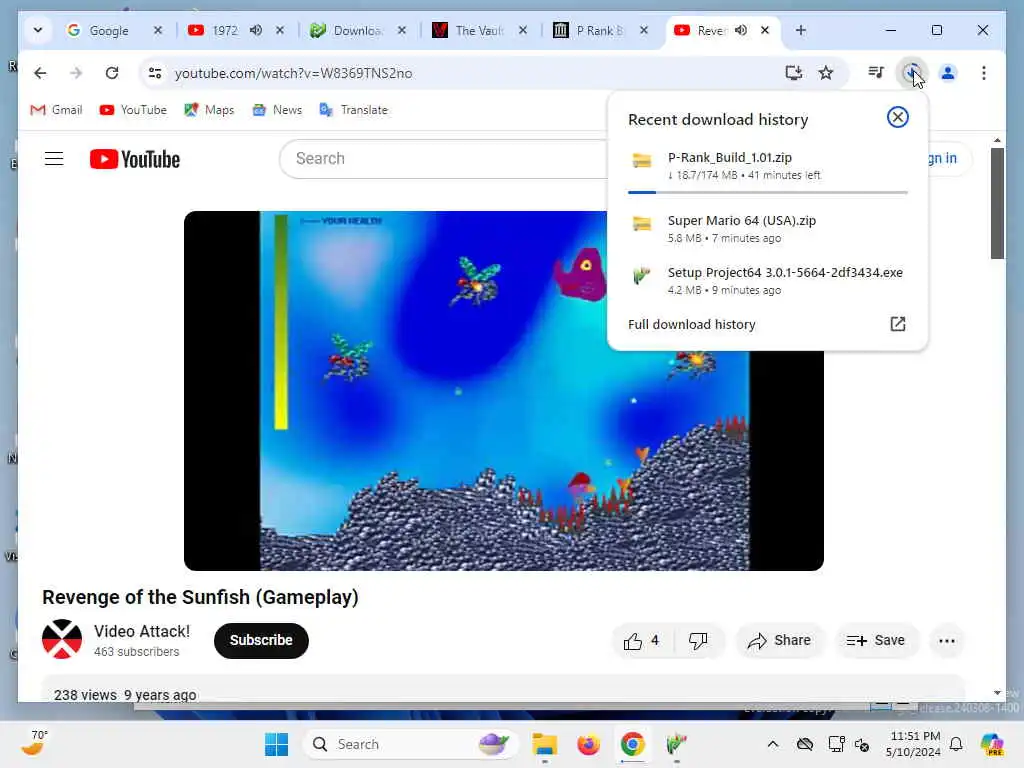Click P-Rank_Build download progress bar
Image resolution: width=1024 pixels, height=768 pixels.
coord(767,193)
